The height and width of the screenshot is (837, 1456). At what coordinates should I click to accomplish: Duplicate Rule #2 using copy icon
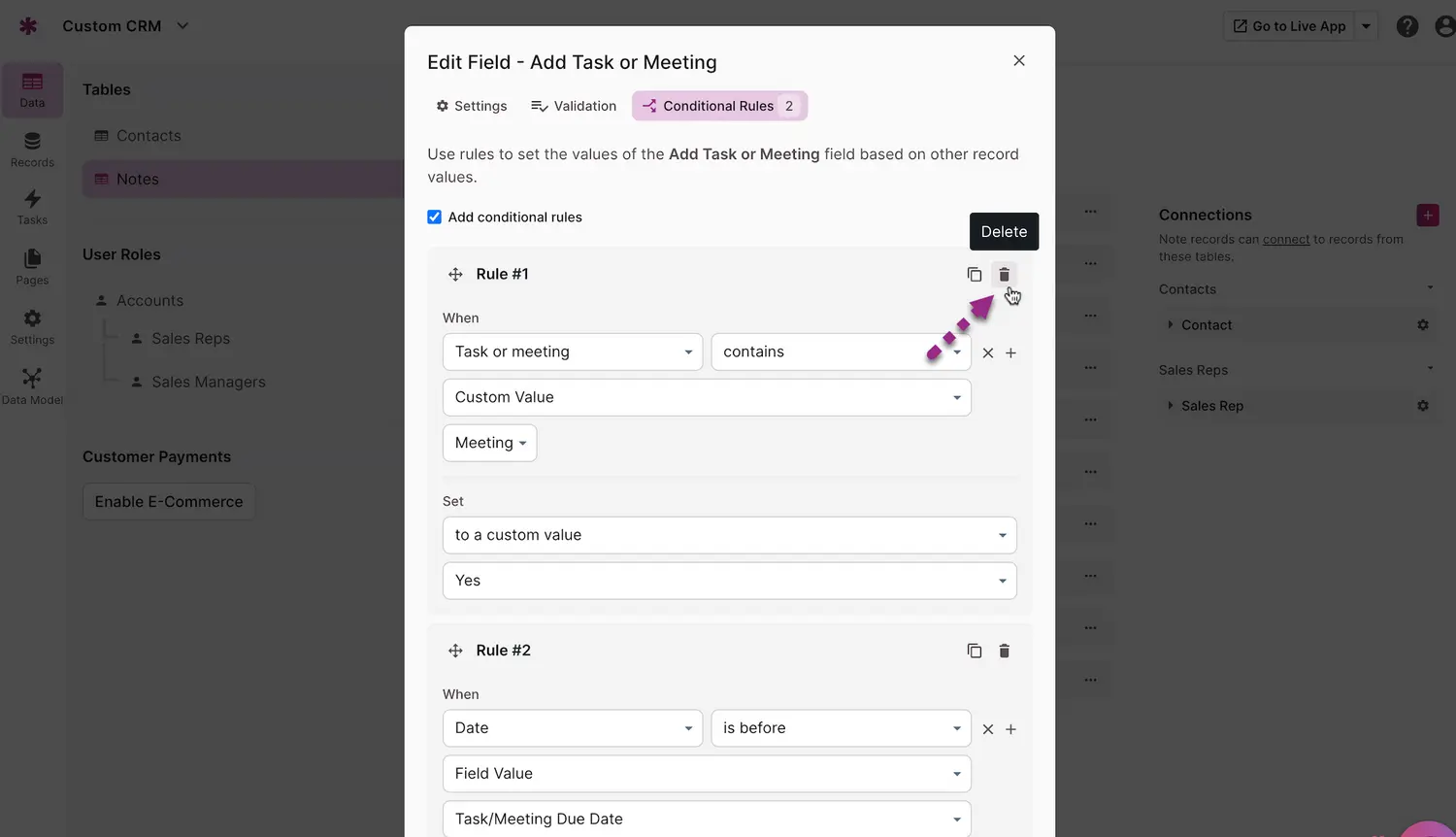[975, 651]
